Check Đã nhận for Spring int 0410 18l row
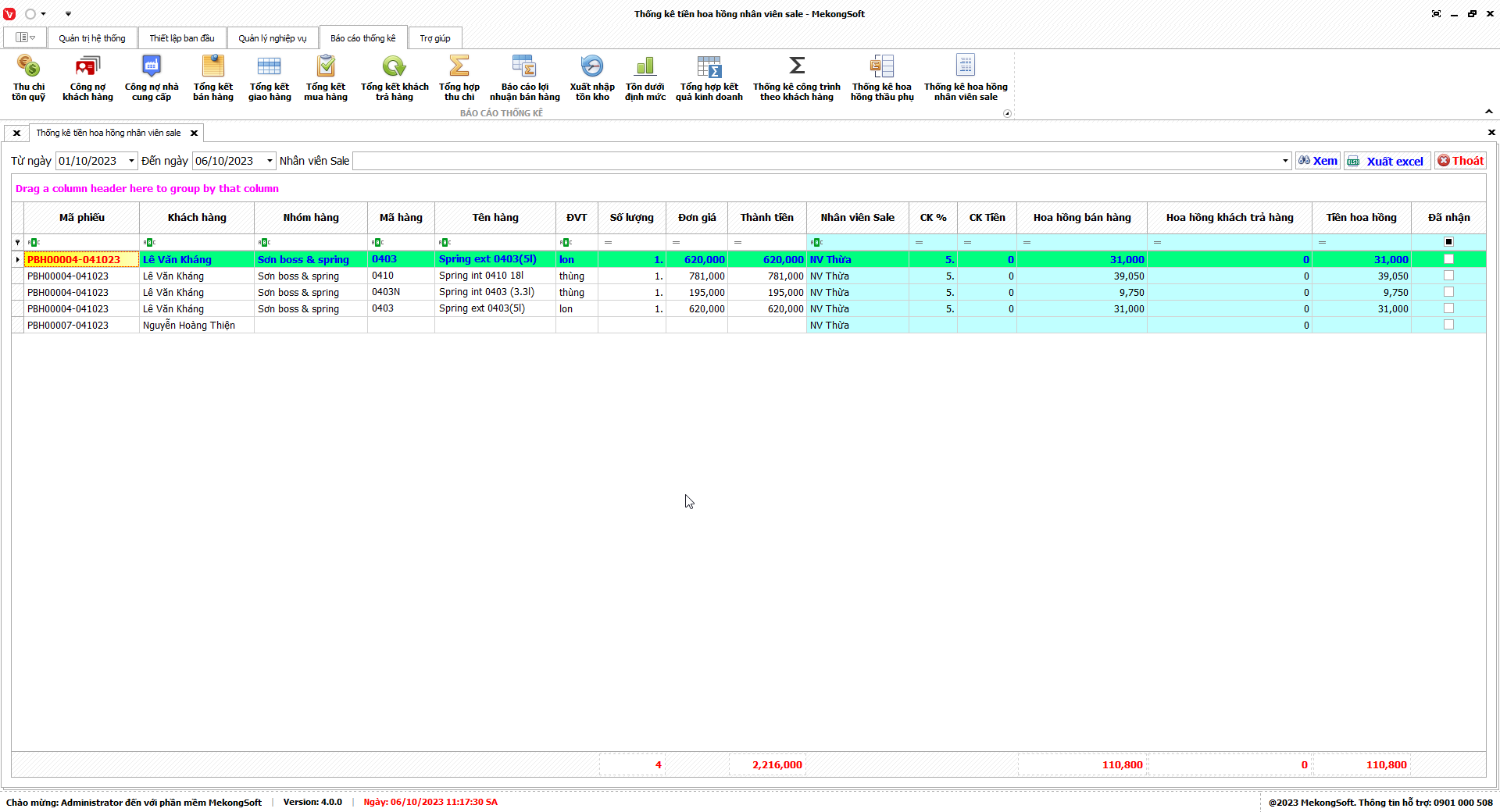 pos(1448,276)
